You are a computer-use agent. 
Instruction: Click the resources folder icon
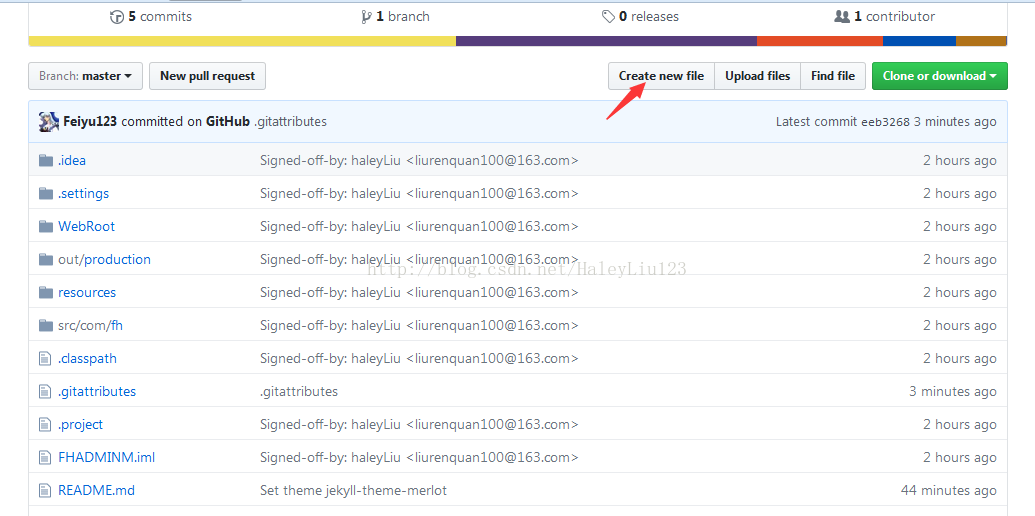pyautogui.click(x=46, y=292)
